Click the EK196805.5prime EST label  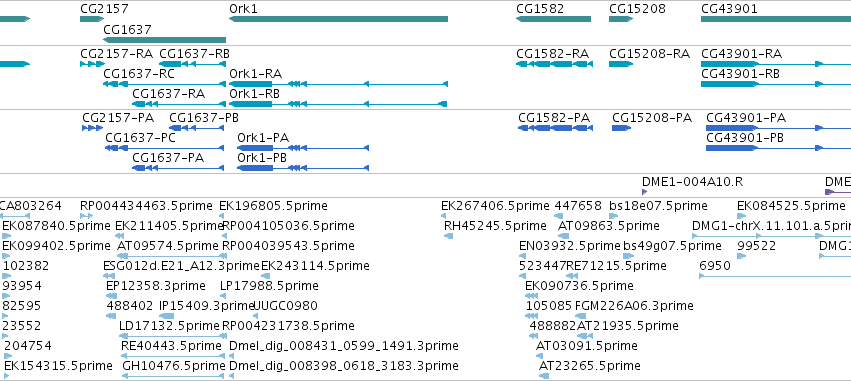pos(273,206)
